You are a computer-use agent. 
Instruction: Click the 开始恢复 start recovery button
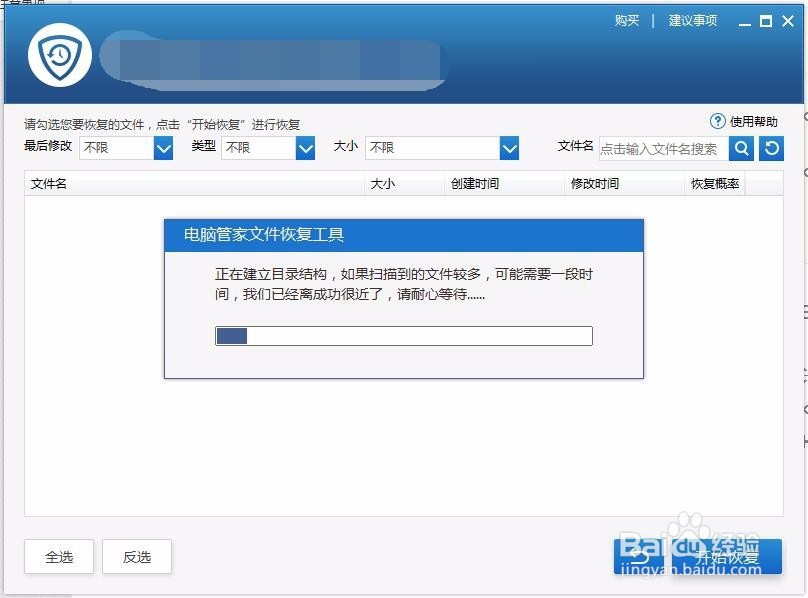727,557
